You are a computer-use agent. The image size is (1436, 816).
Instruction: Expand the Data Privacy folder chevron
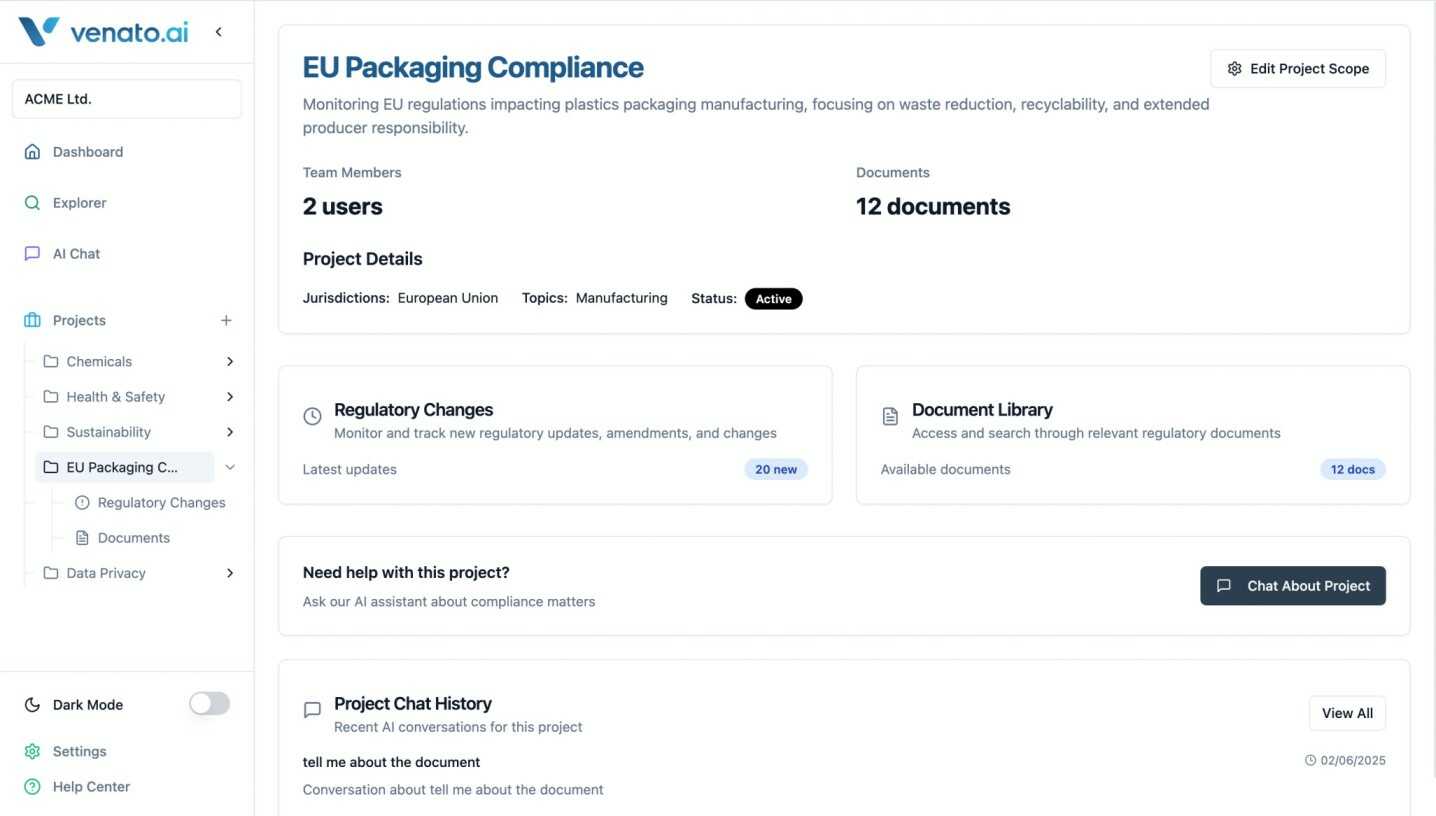click(230, 573)
